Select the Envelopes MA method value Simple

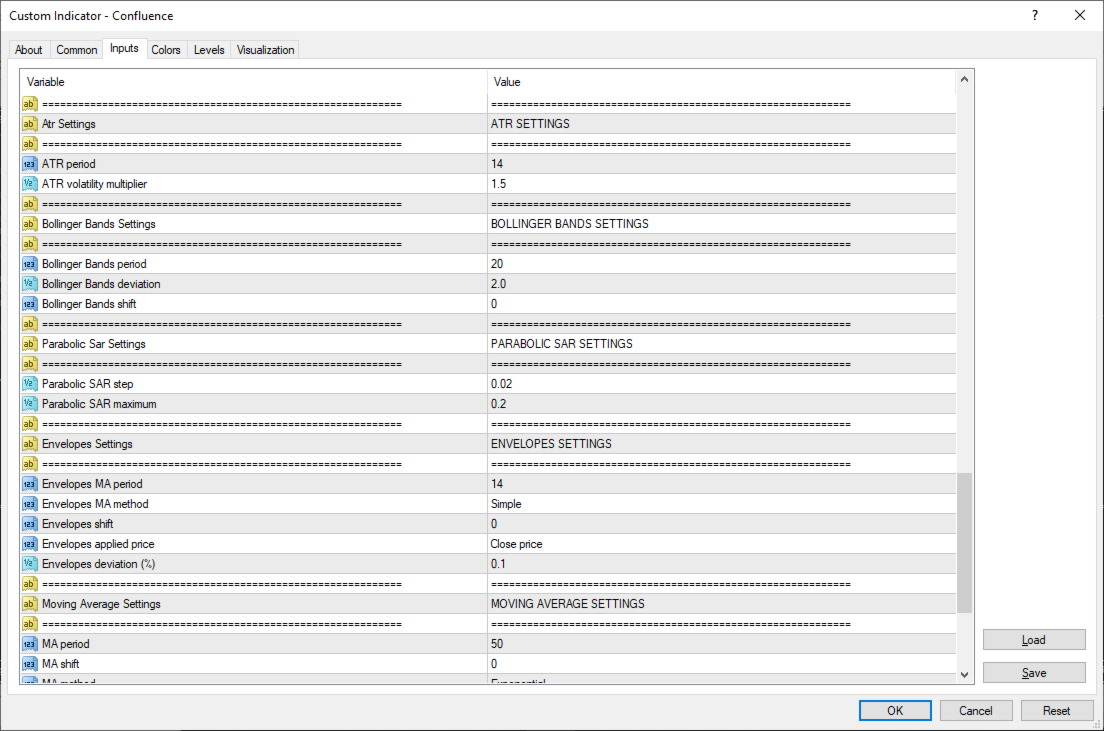pos(506,504)
